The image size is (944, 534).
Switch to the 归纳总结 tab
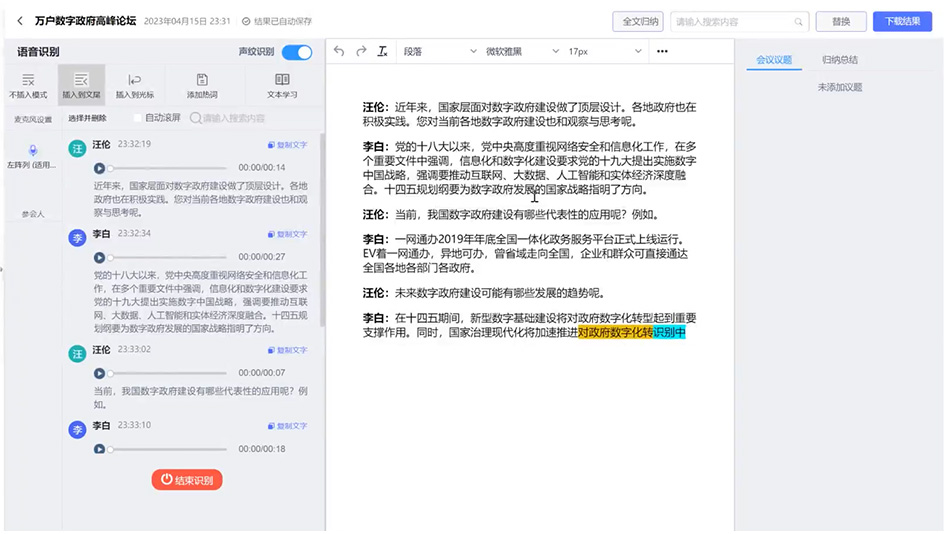(x=840, y=60)
